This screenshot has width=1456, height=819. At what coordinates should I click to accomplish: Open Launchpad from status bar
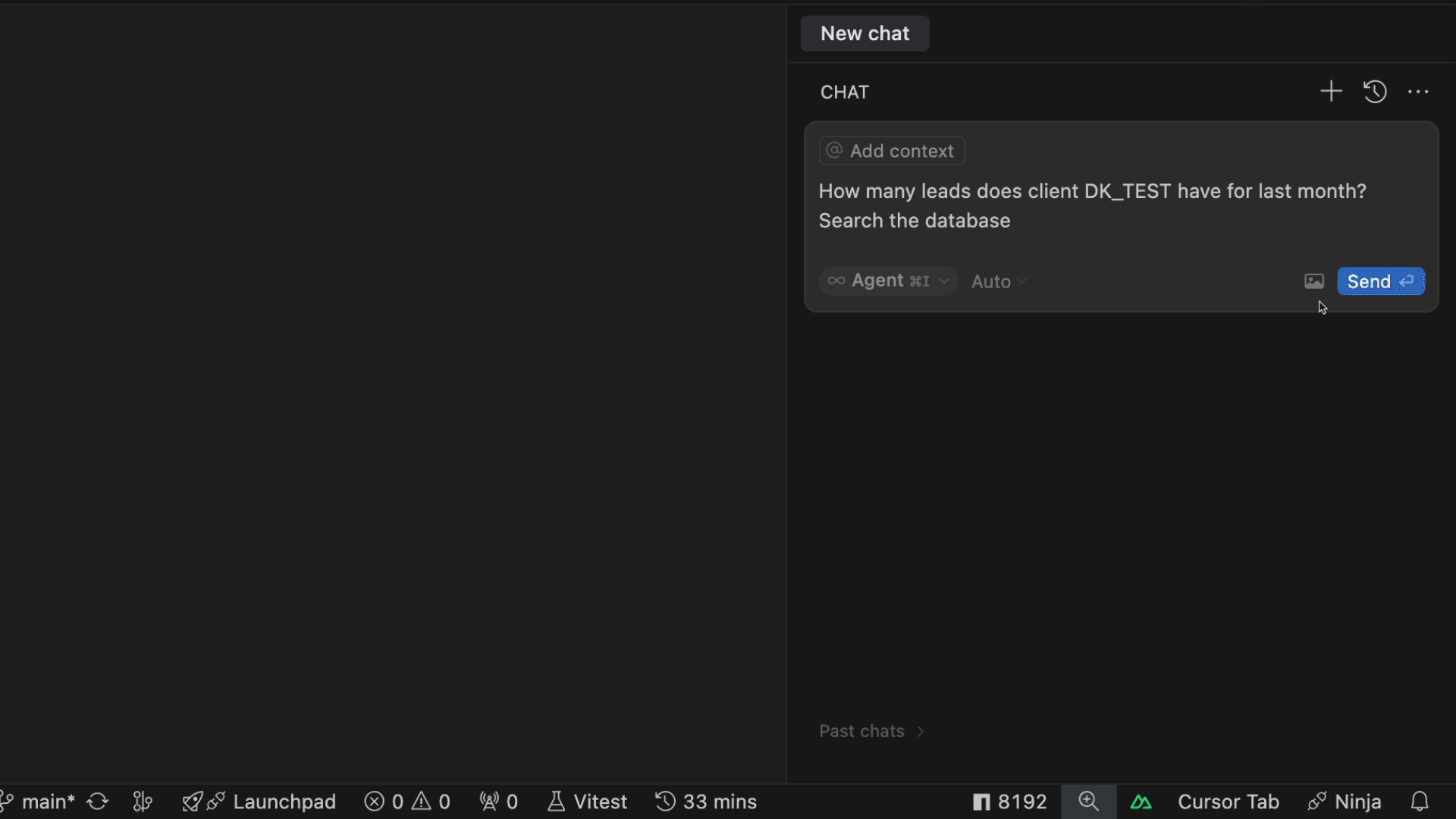point(259,802)
